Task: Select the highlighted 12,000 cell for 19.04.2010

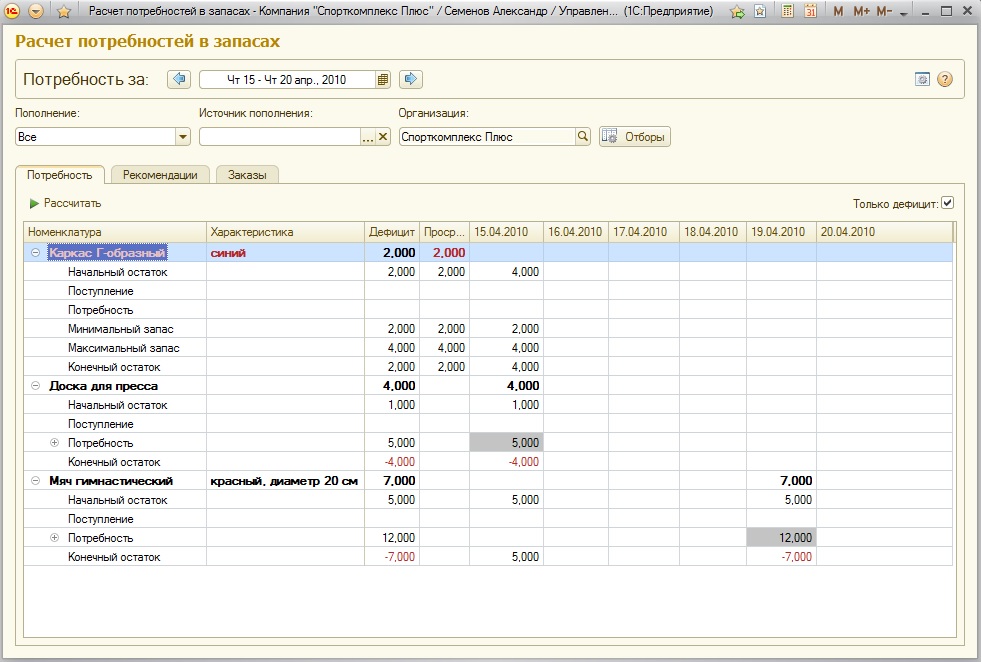Action: coord(781,538)
